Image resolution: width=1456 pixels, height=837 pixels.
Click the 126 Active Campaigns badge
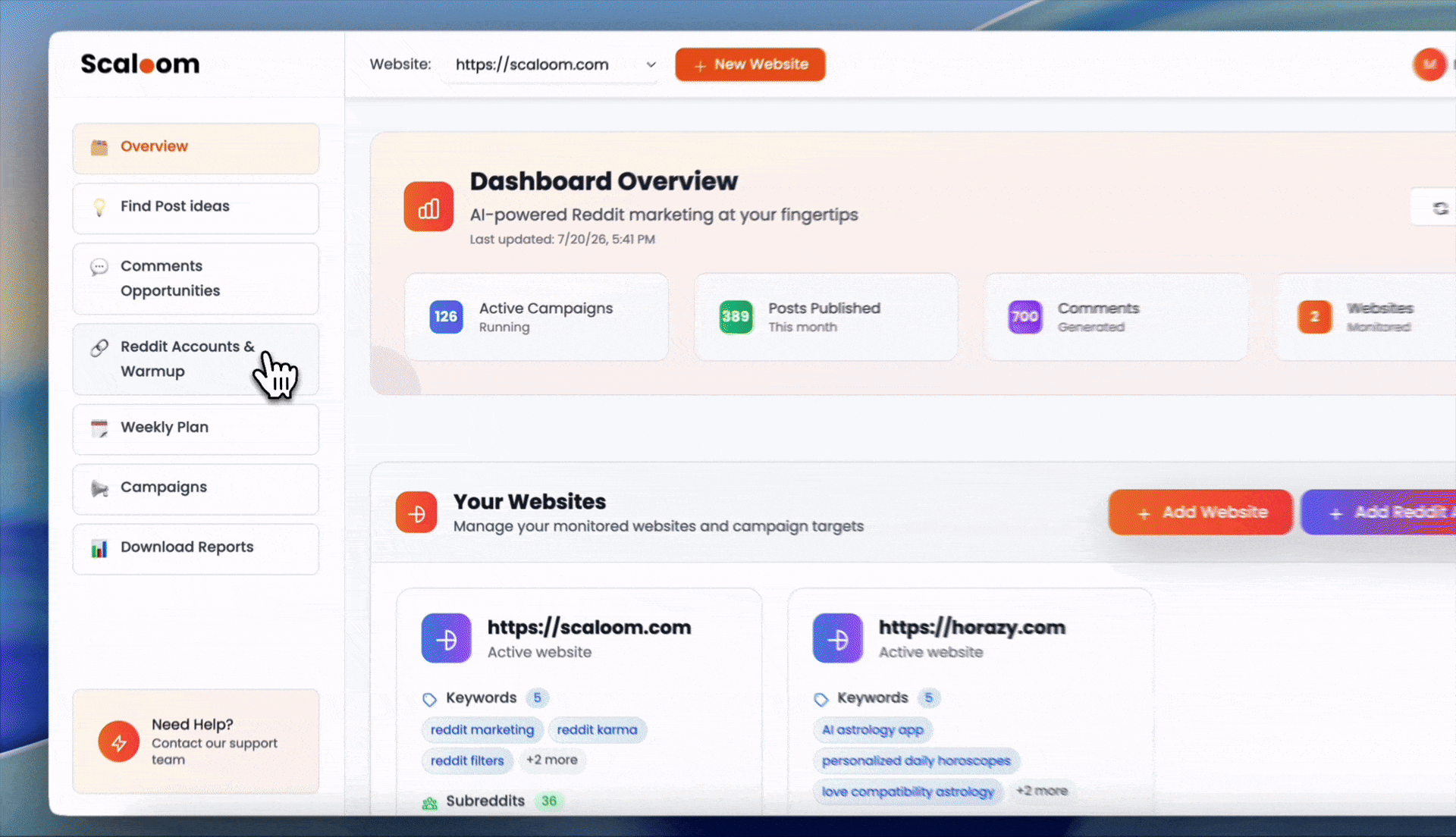tap(446, 317)
